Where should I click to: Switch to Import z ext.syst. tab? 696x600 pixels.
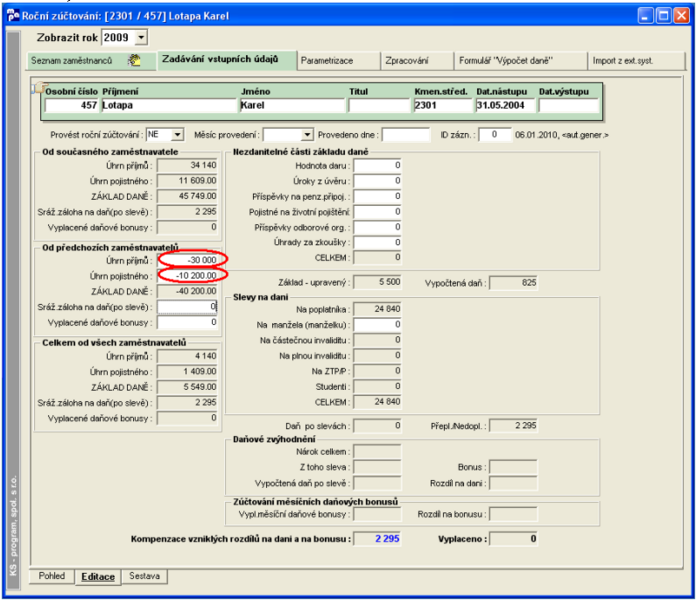[636, 61]
